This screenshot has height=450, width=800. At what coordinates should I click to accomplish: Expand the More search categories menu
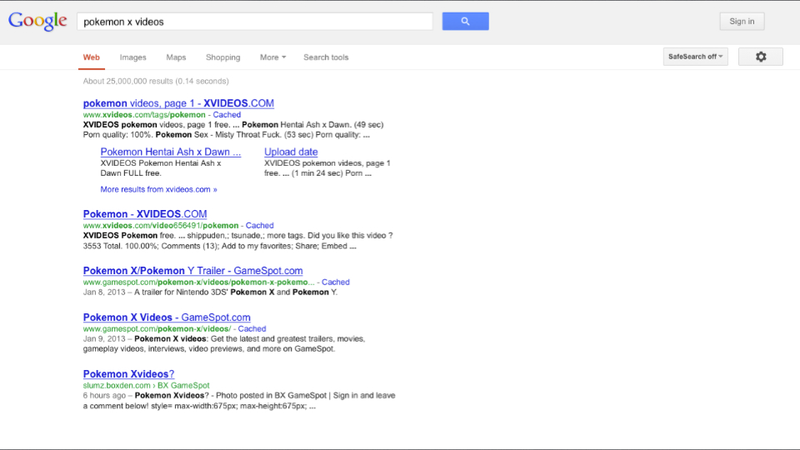273,57
